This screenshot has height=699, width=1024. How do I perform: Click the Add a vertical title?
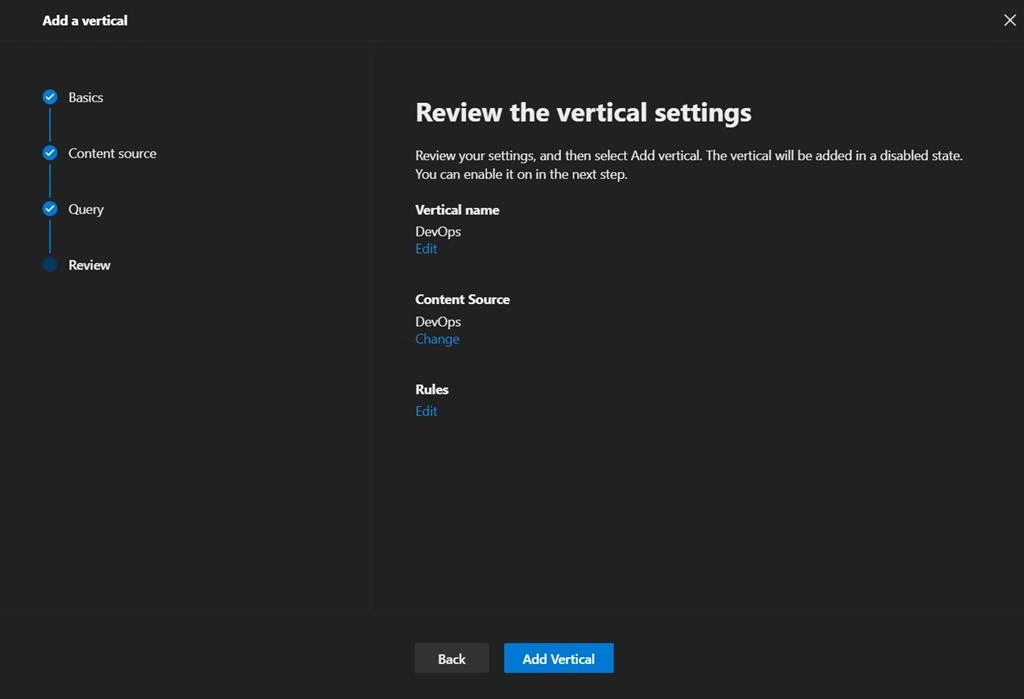tap(85, 21)
